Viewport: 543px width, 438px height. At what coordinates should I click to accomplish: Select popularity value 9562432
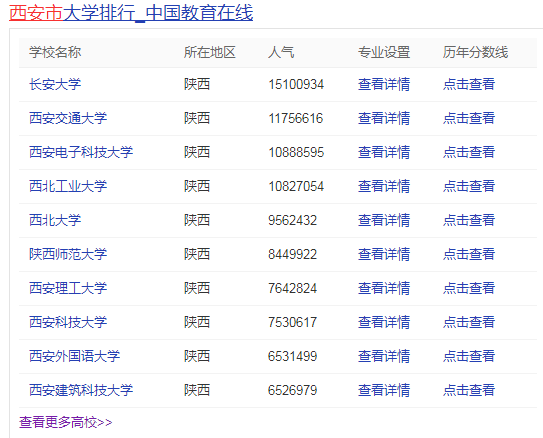click(293, 220)
